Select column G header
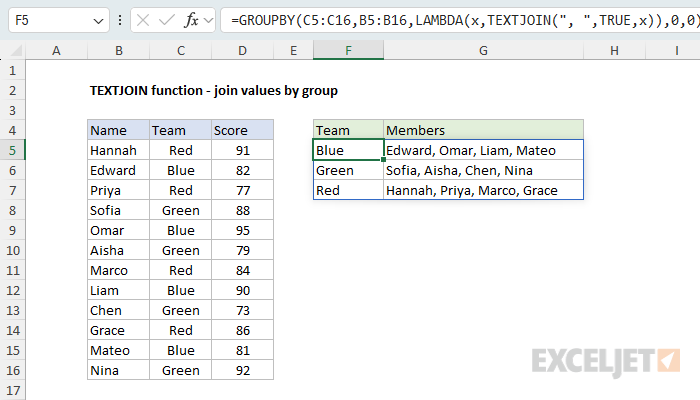This screenshot has height=400, width=700. (483, 50)
